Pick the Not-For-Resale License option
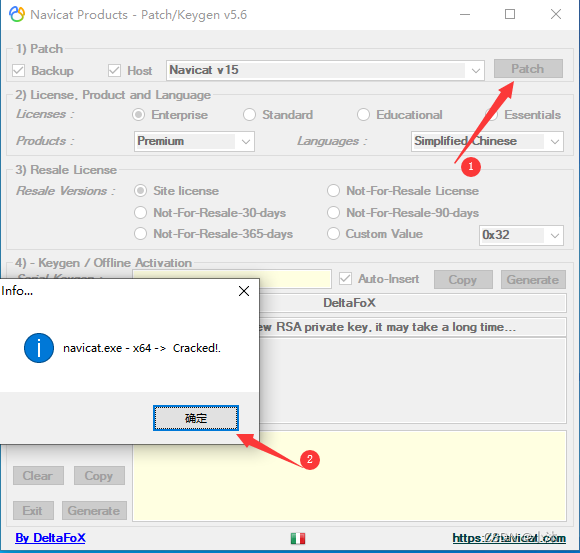 point(333,191)
